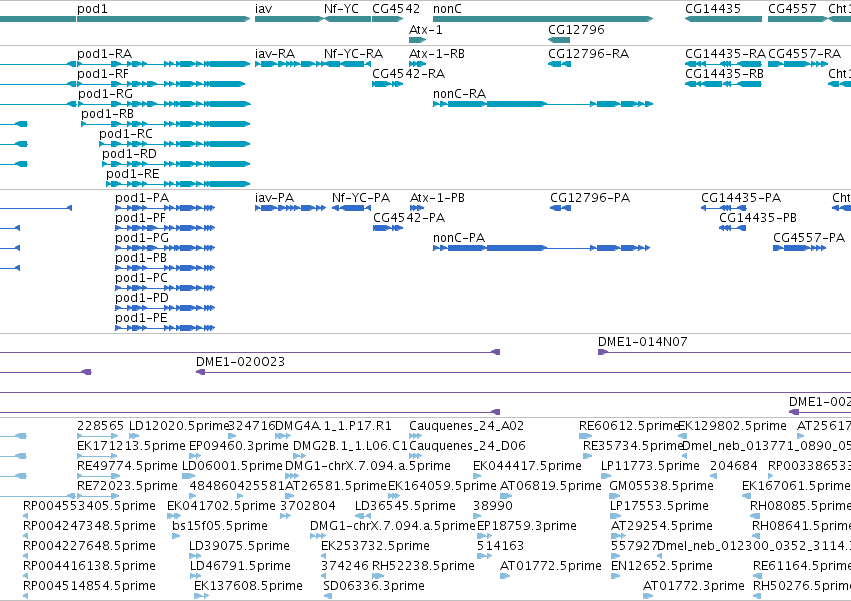851x601 pixels.
Task: Open transcript pod1-RD
Action: [129, 154]
